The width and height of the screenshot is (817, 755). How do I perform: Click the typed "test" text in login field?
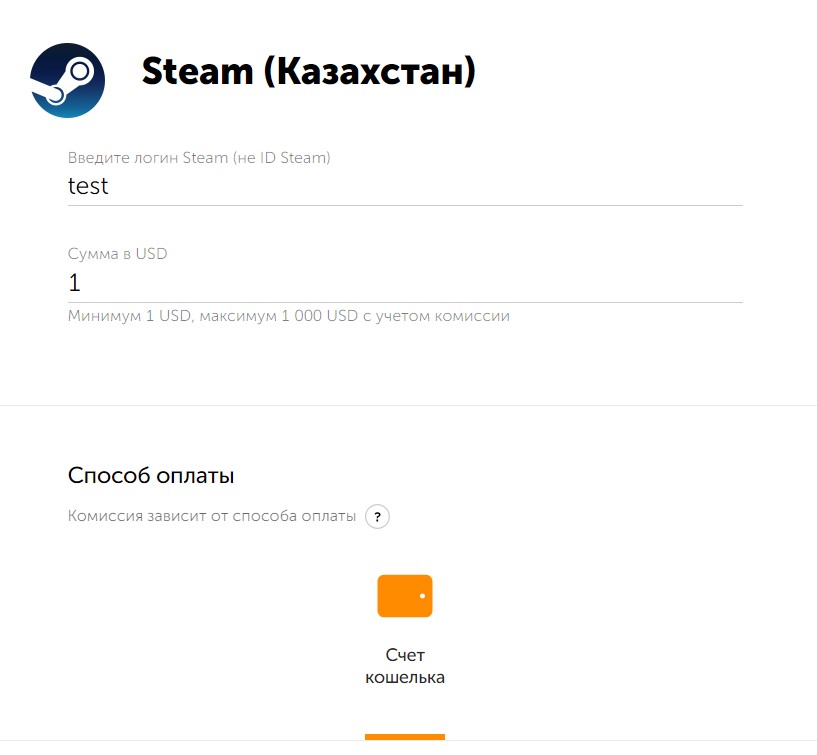tap(88, 186)
